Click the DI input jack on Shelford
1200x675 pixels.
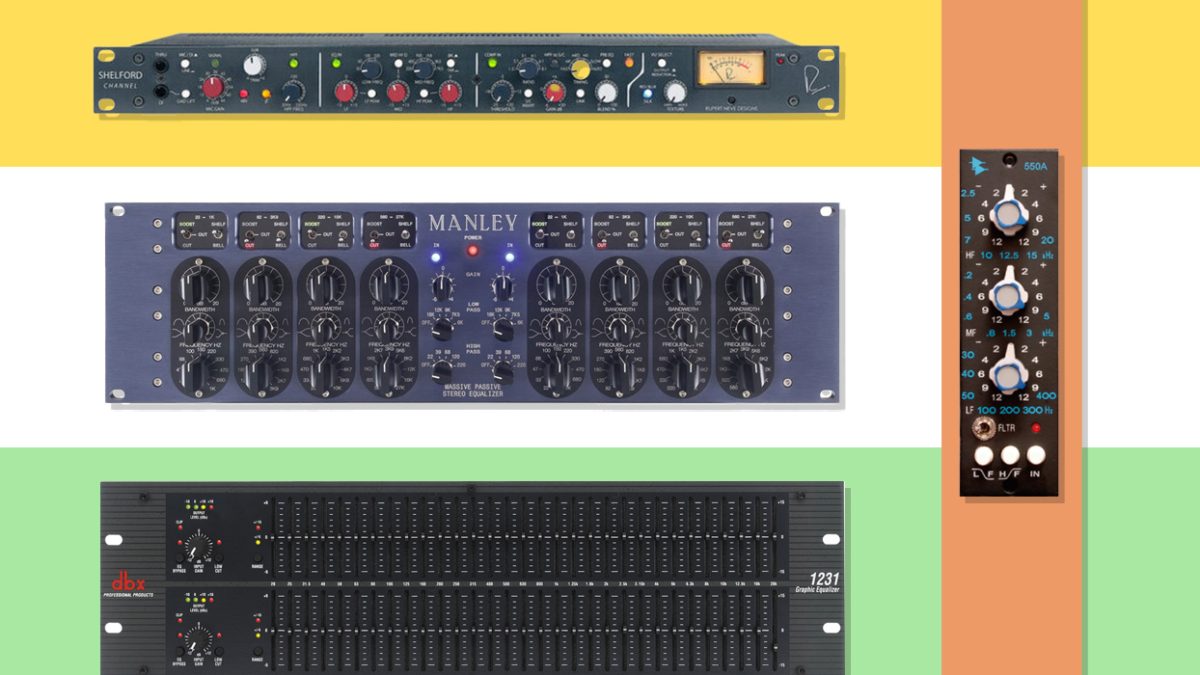click(161, 92)
